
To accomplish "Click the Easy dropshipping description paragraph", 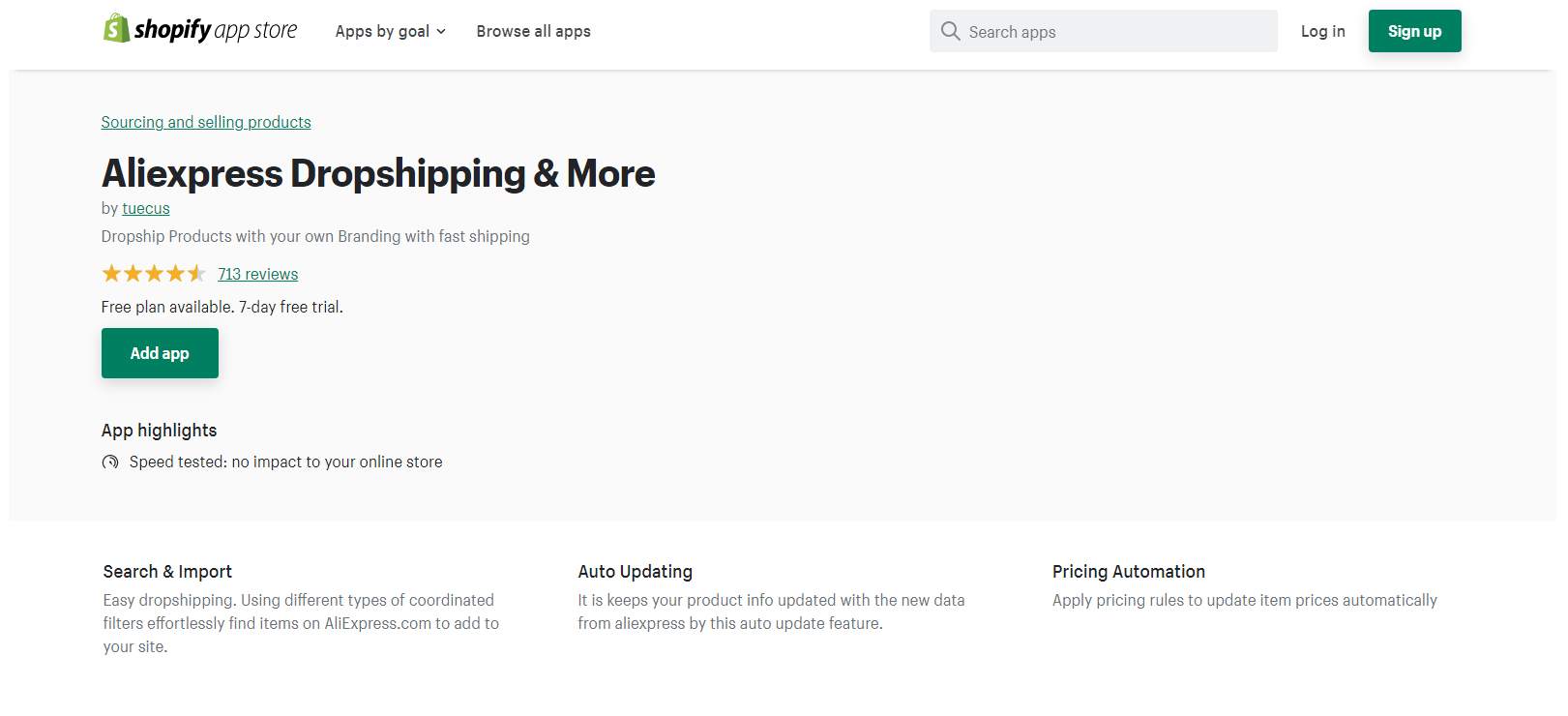I will tap(302, 623).
